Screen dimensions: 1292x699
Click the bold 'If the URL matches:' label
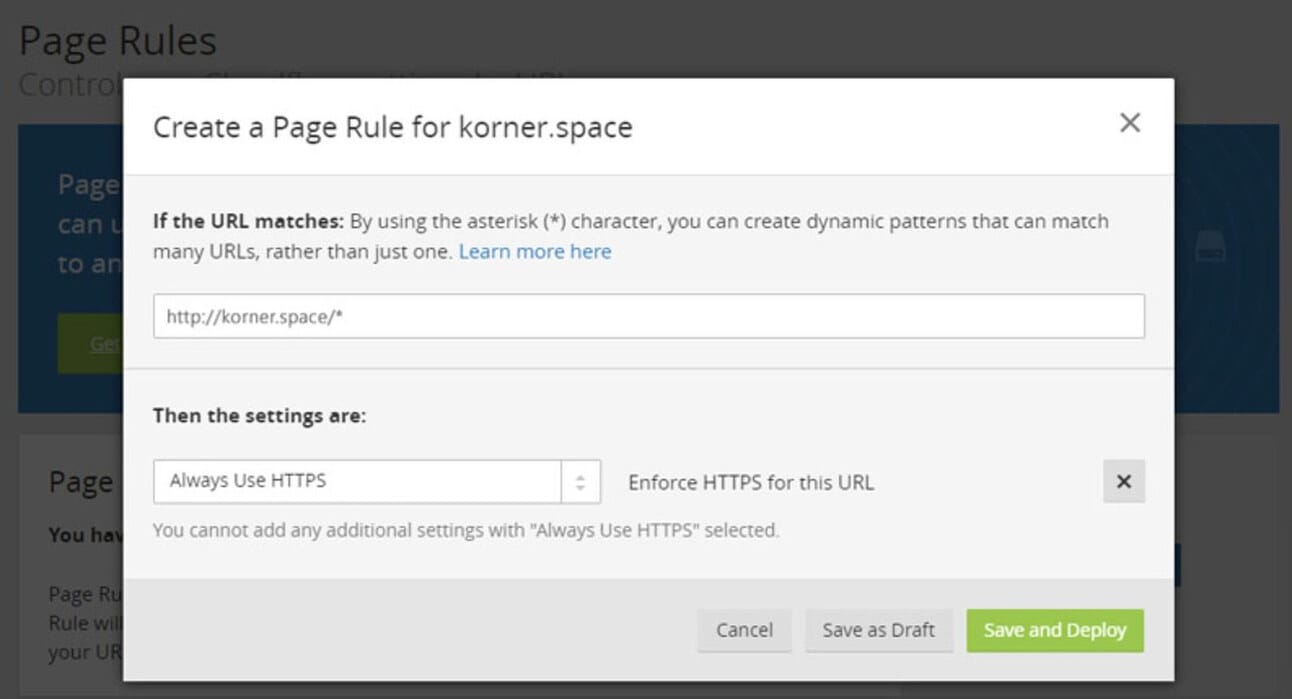(248, 221)
